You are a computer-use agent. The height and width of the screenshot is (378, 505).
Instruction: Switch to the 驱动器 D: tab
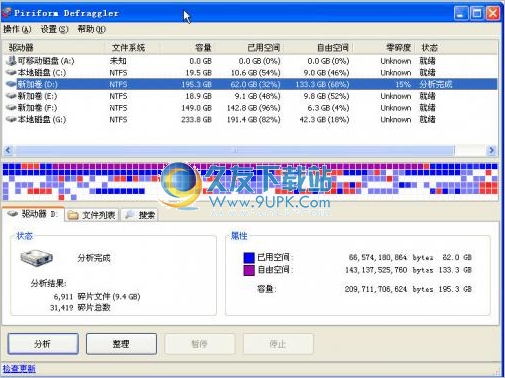(x=33, y=214)
